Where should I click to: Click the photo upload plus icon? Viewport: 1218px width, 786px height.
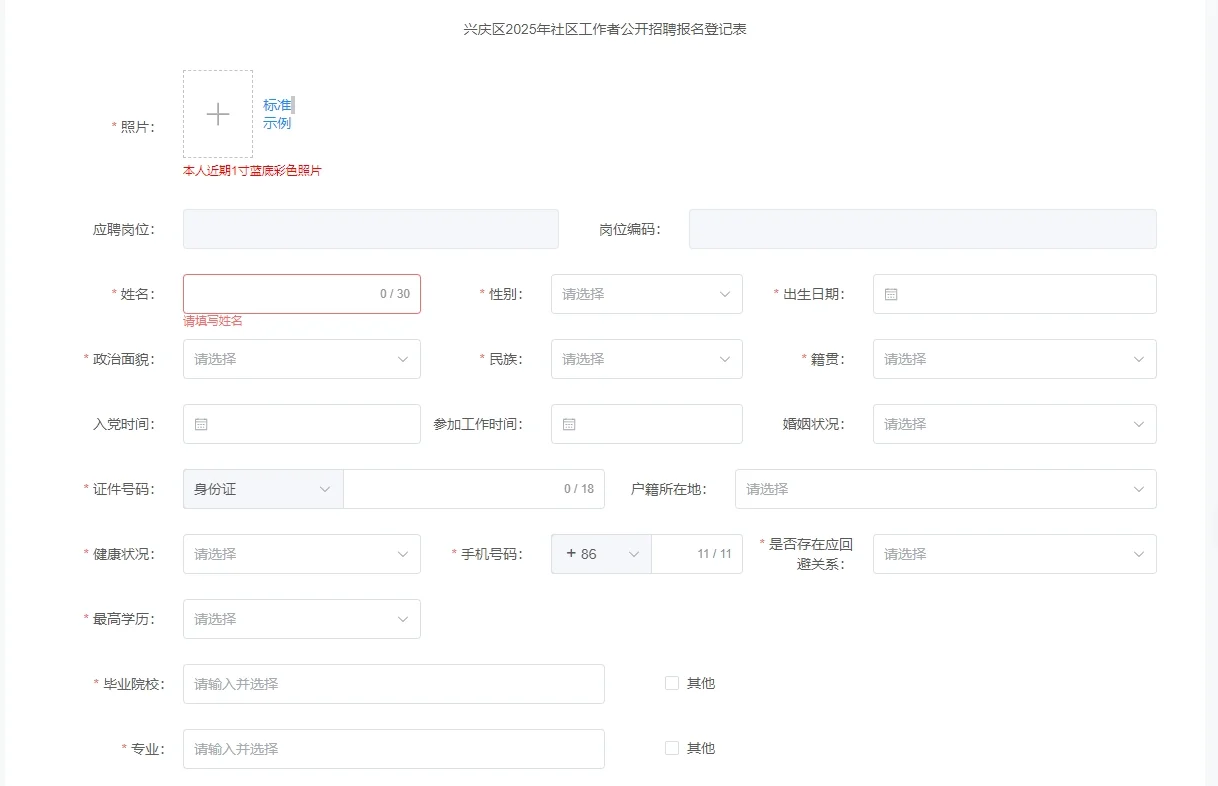[217, 113]
